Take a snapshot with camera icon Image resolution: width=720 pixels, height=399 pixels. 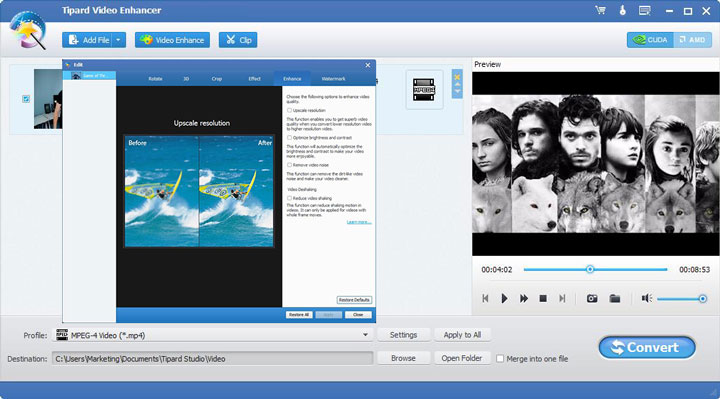[x=592, y=299]
